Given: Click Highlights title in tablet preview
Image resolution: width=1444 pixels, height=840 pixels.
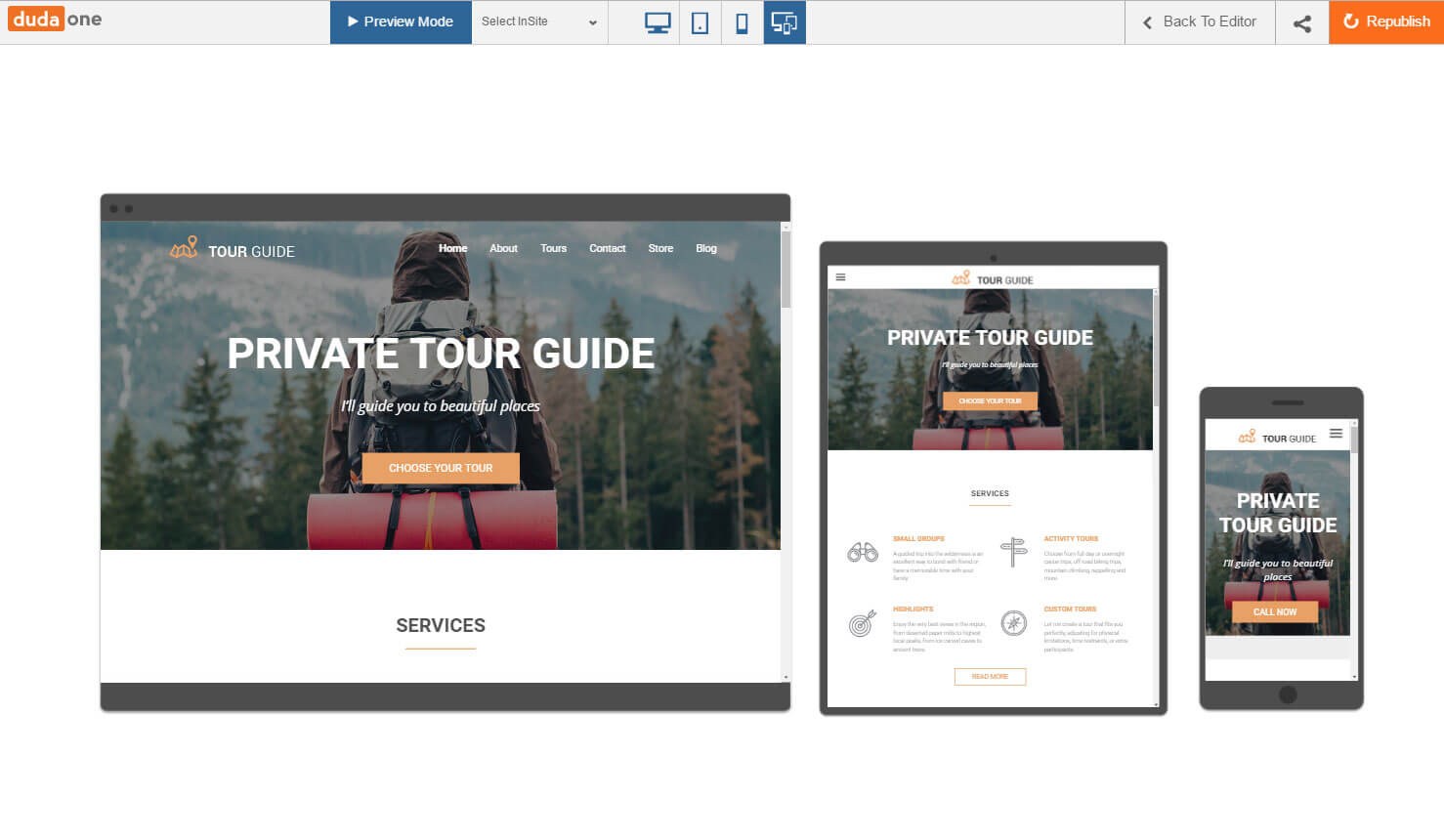Looking at the screenshot, I should point(913,609).
